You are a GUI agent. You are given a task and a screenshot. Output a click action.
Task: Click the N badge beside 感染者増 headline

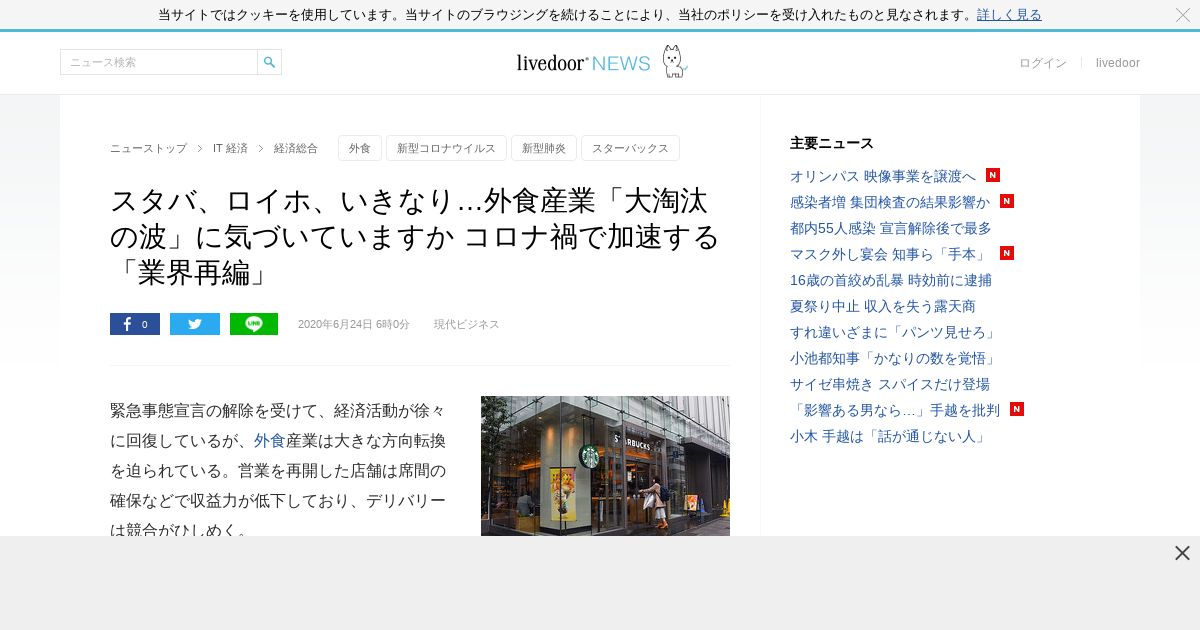pos(1006,201)
